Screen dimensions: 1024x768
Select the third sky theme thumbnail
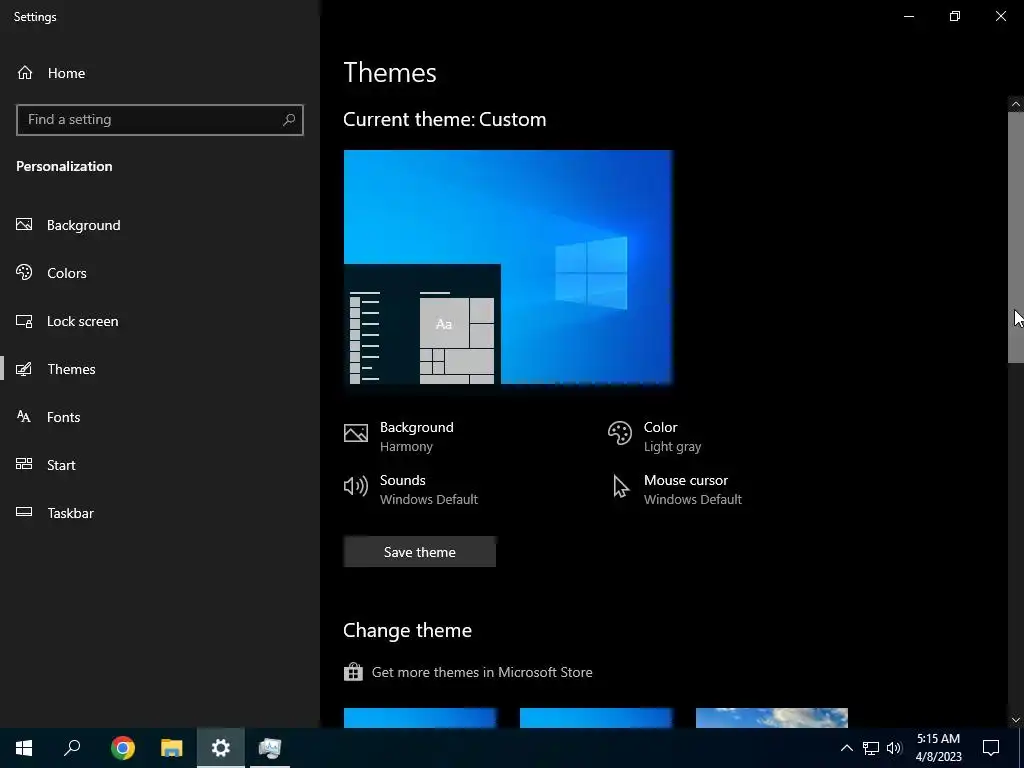(x=772, y=718)
